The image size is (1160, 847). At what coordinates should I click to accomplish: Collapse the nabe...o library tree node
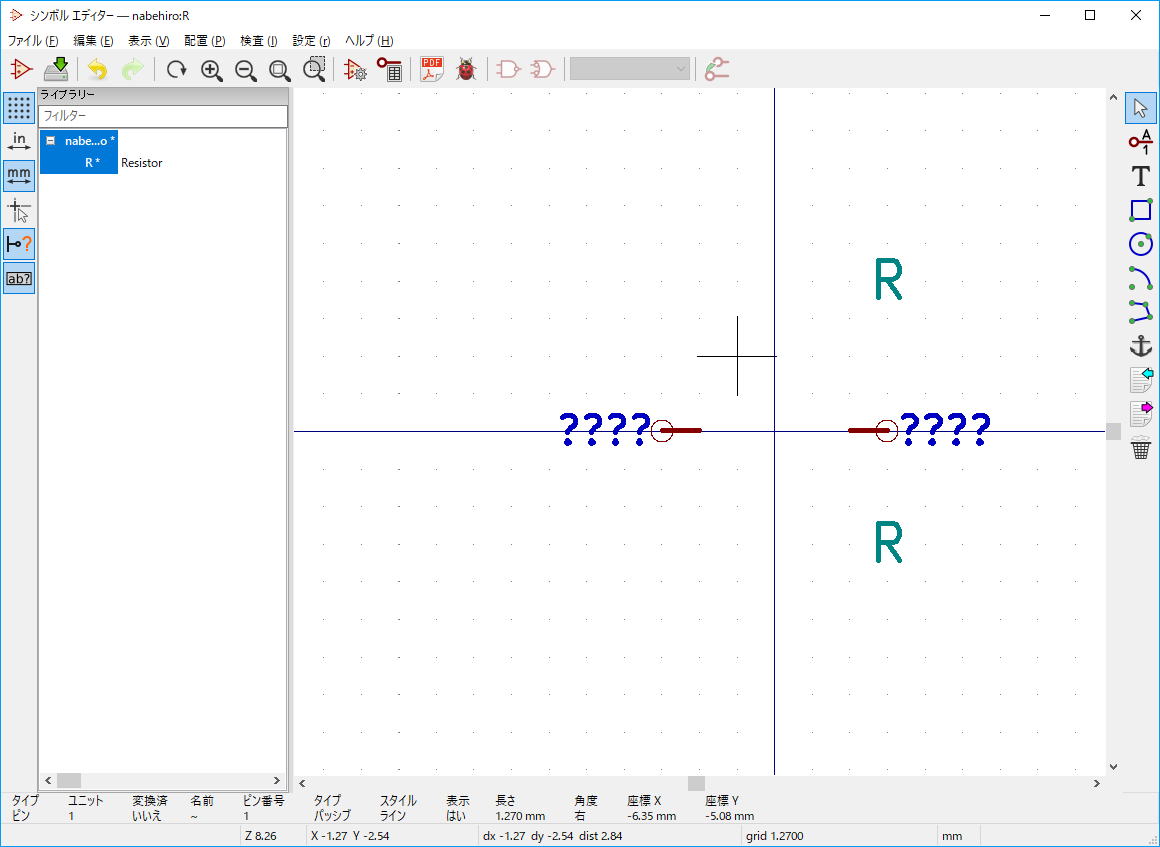50,141
